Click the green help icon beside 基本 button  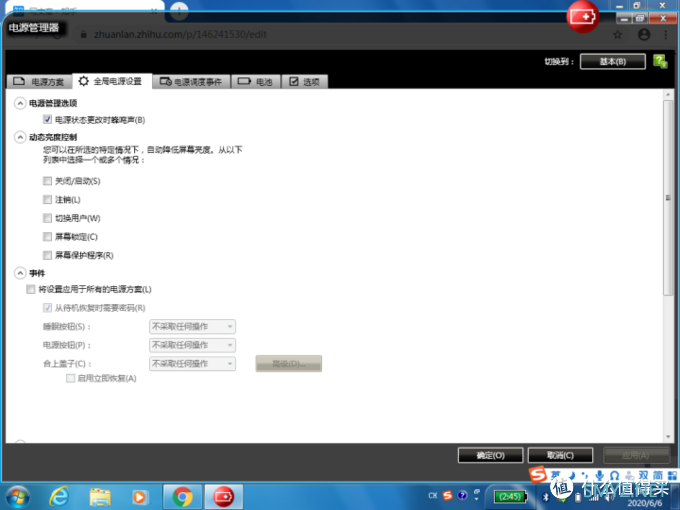pos(660,61)
